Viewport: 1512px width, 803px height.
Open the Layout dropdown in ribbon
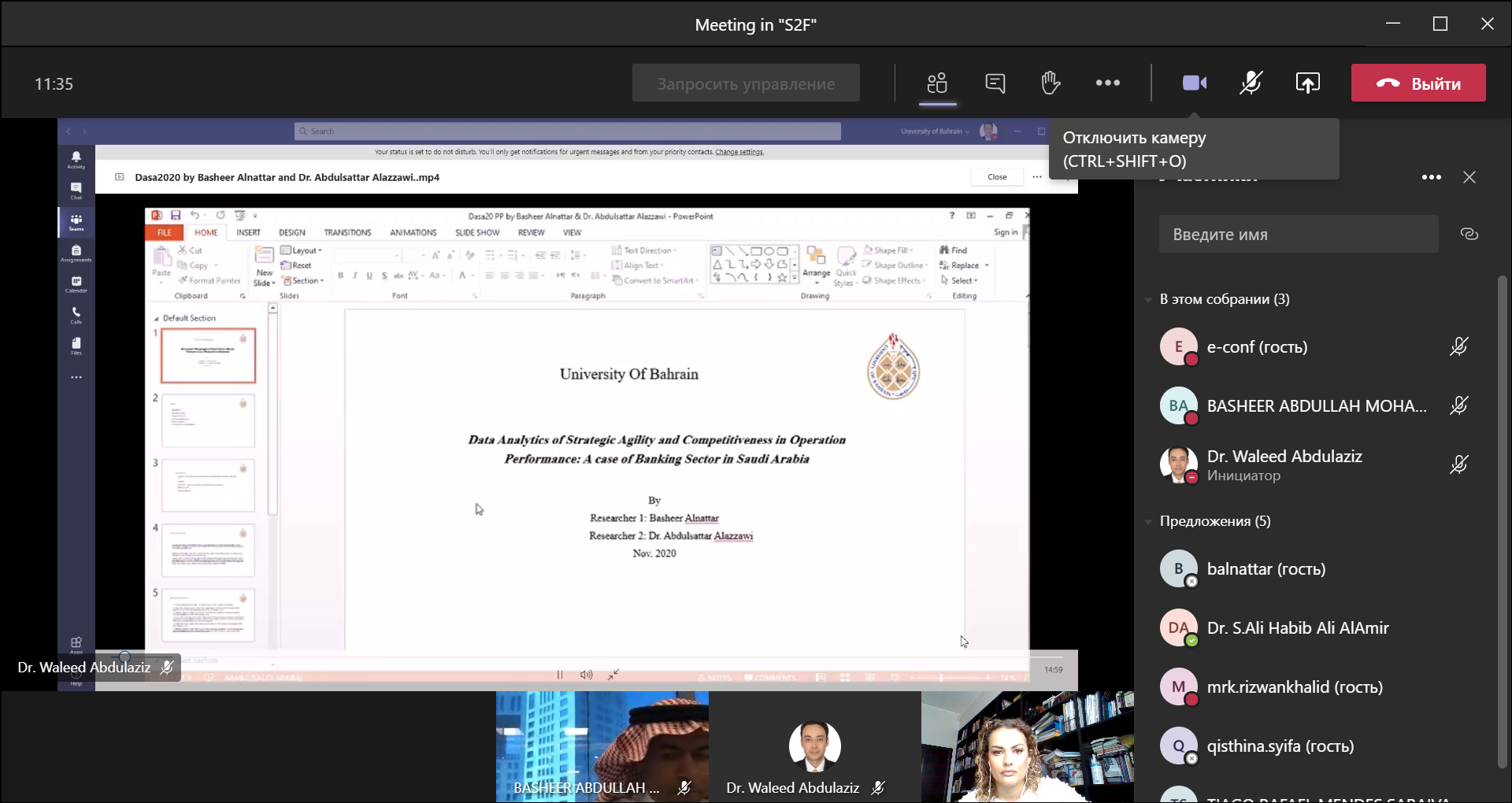pyautogui.click(x=302, y=250)
